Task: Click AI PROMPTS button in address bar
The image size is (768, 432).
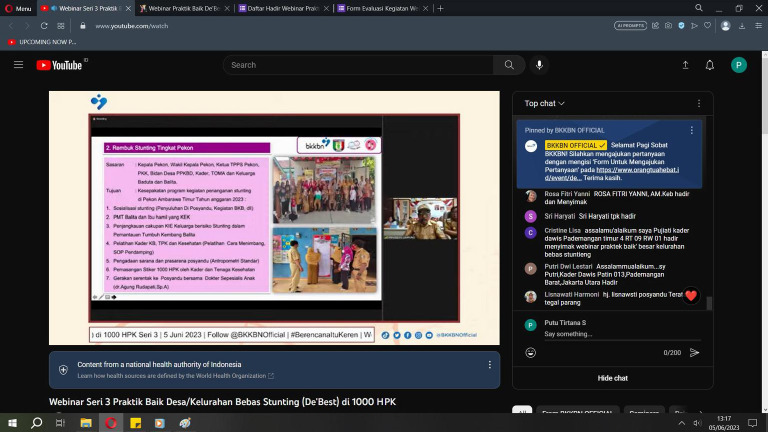Action: 630,25
